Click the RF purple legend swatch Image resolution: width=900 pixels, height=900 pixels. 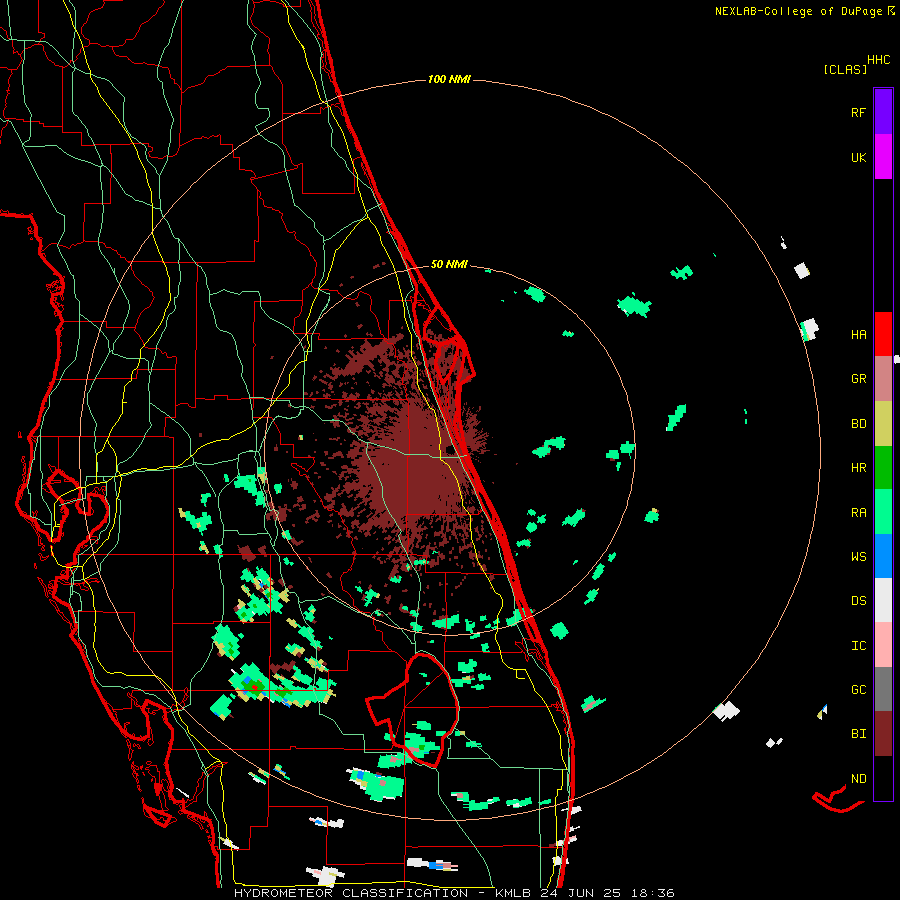(883, 112)
